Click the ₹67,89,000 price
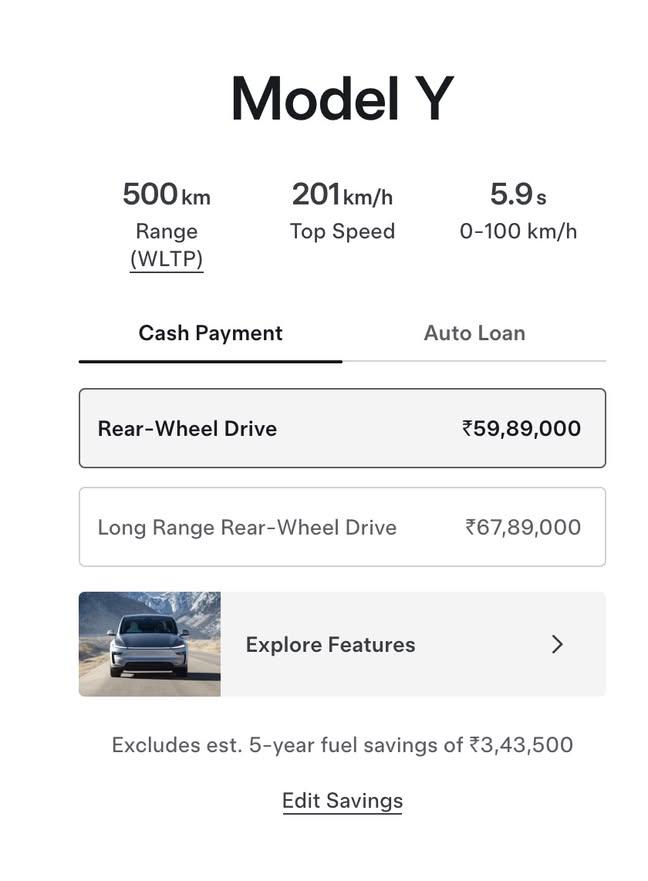The width and height of the screenshot is (648, 881). coord(523,528)
